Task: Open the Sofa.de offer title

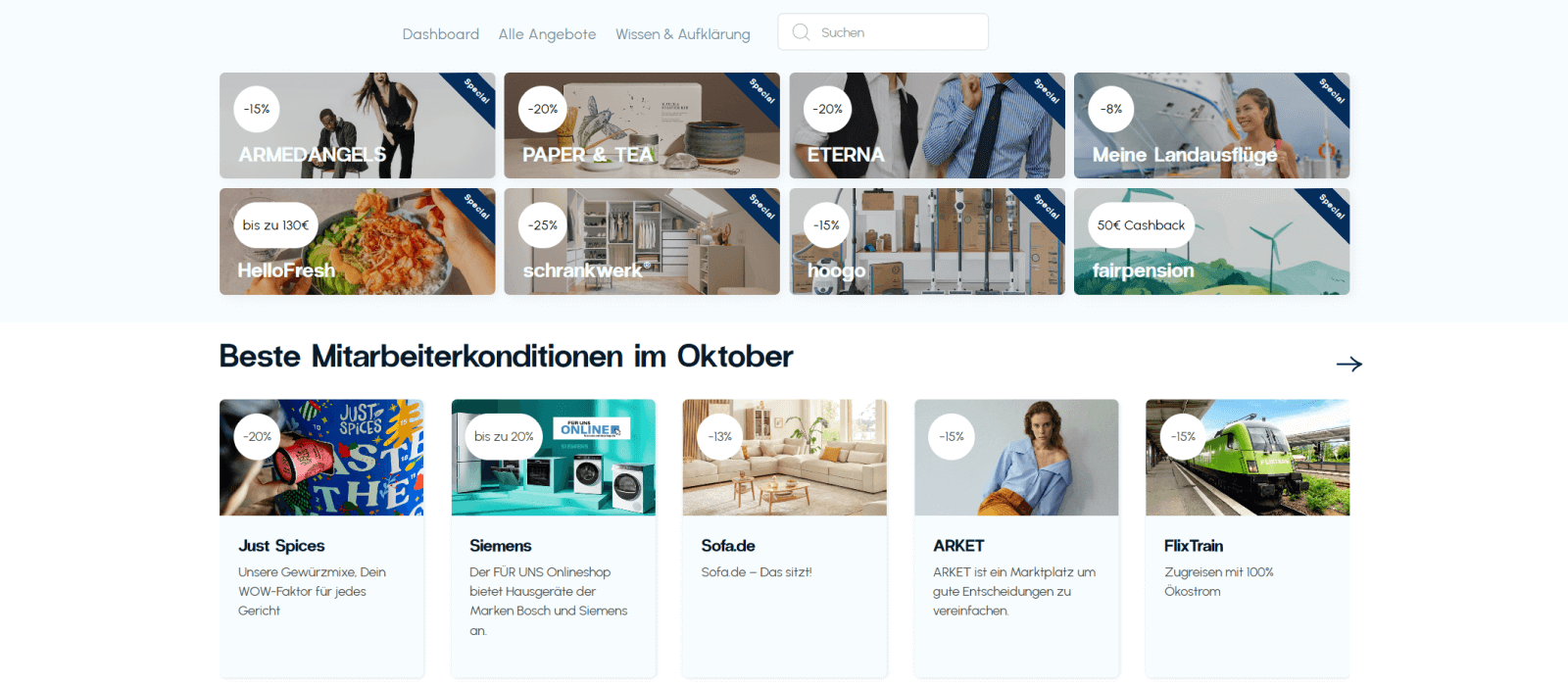Action: click(x=728, y=546)
